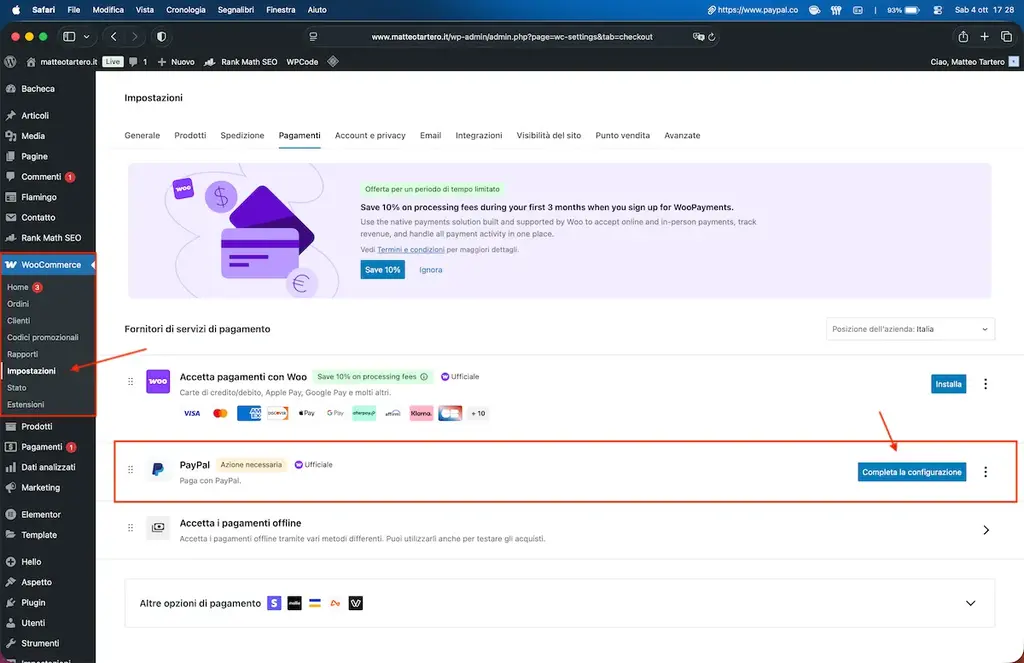The width and height of the screenshot is (1024, 663).
Task: Install WooPayments with the Installa button
Action: 948,384
